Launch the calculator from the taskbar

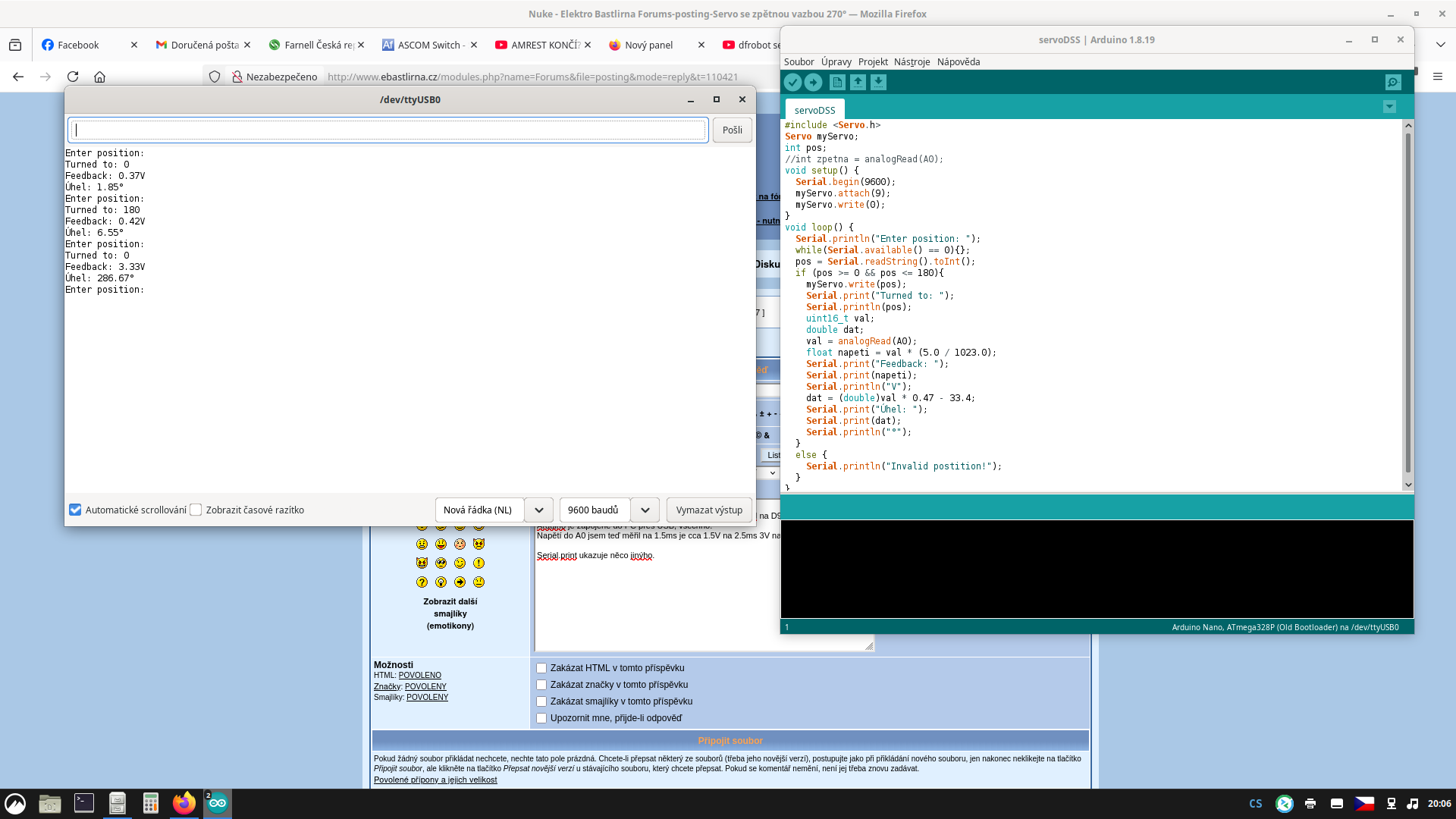(x=150, y=803)
